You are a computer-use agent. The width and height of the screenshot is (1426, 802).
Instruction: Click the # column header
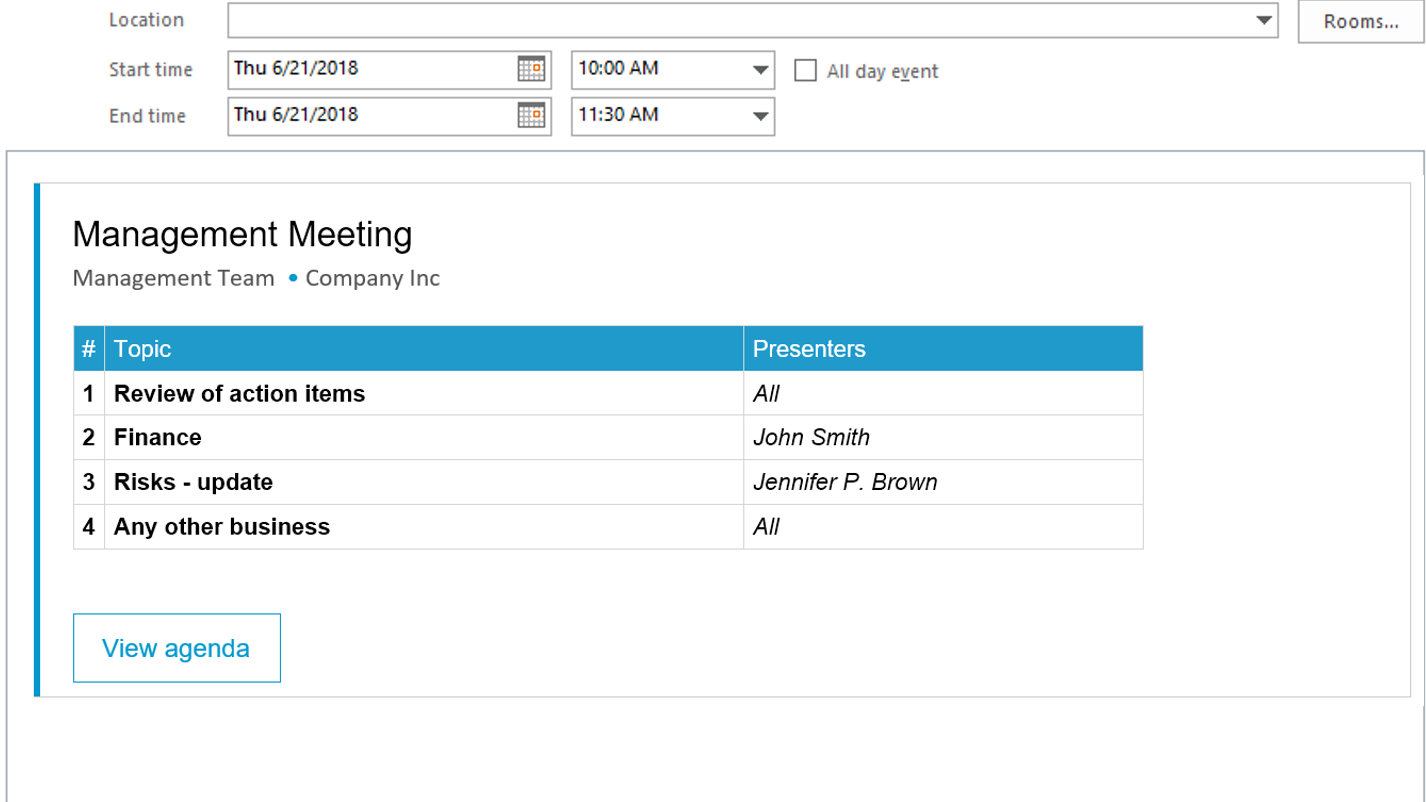click(x=89, y=348)
